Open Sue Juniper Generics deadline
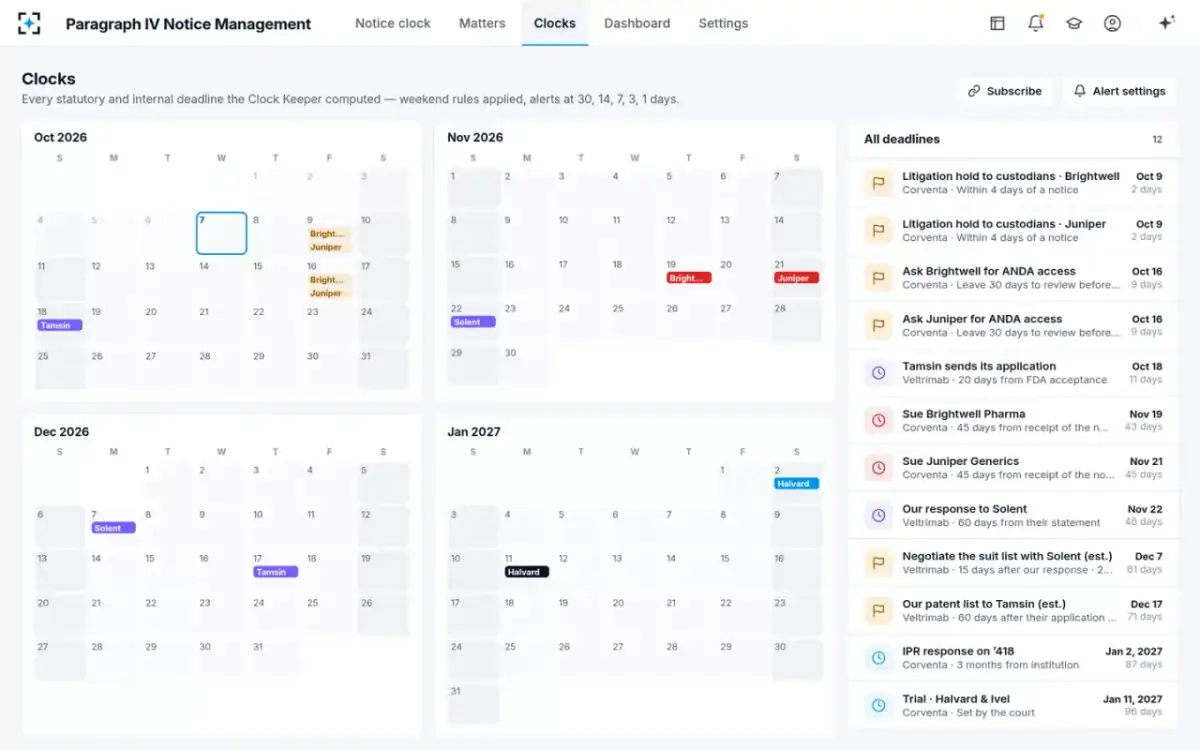1200x750 pixels. tap(1013, 468)
